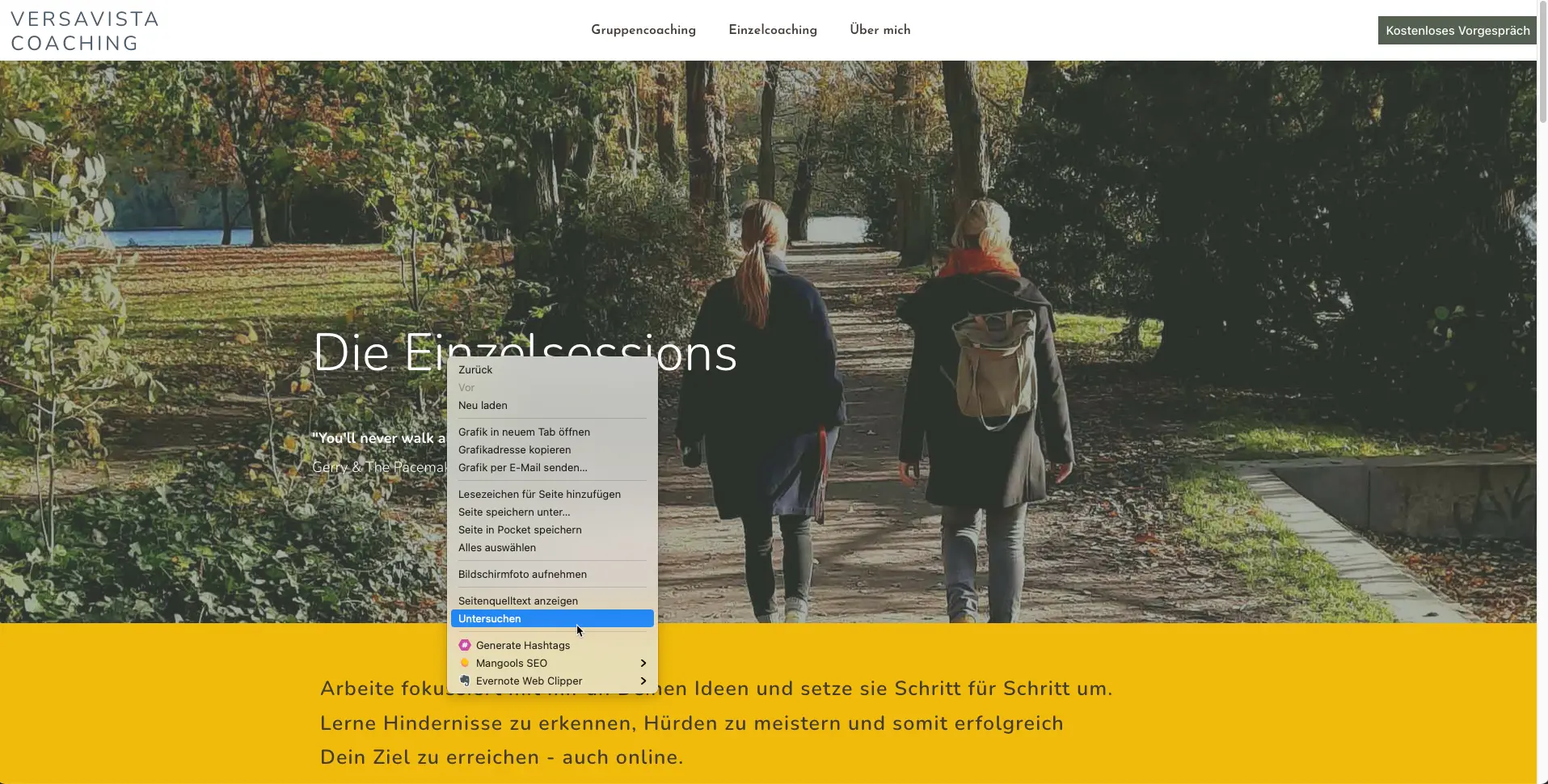Screen dimensions: 1548x784
Task: Open the Gruppencoaching navigation link
Action: 643,30
